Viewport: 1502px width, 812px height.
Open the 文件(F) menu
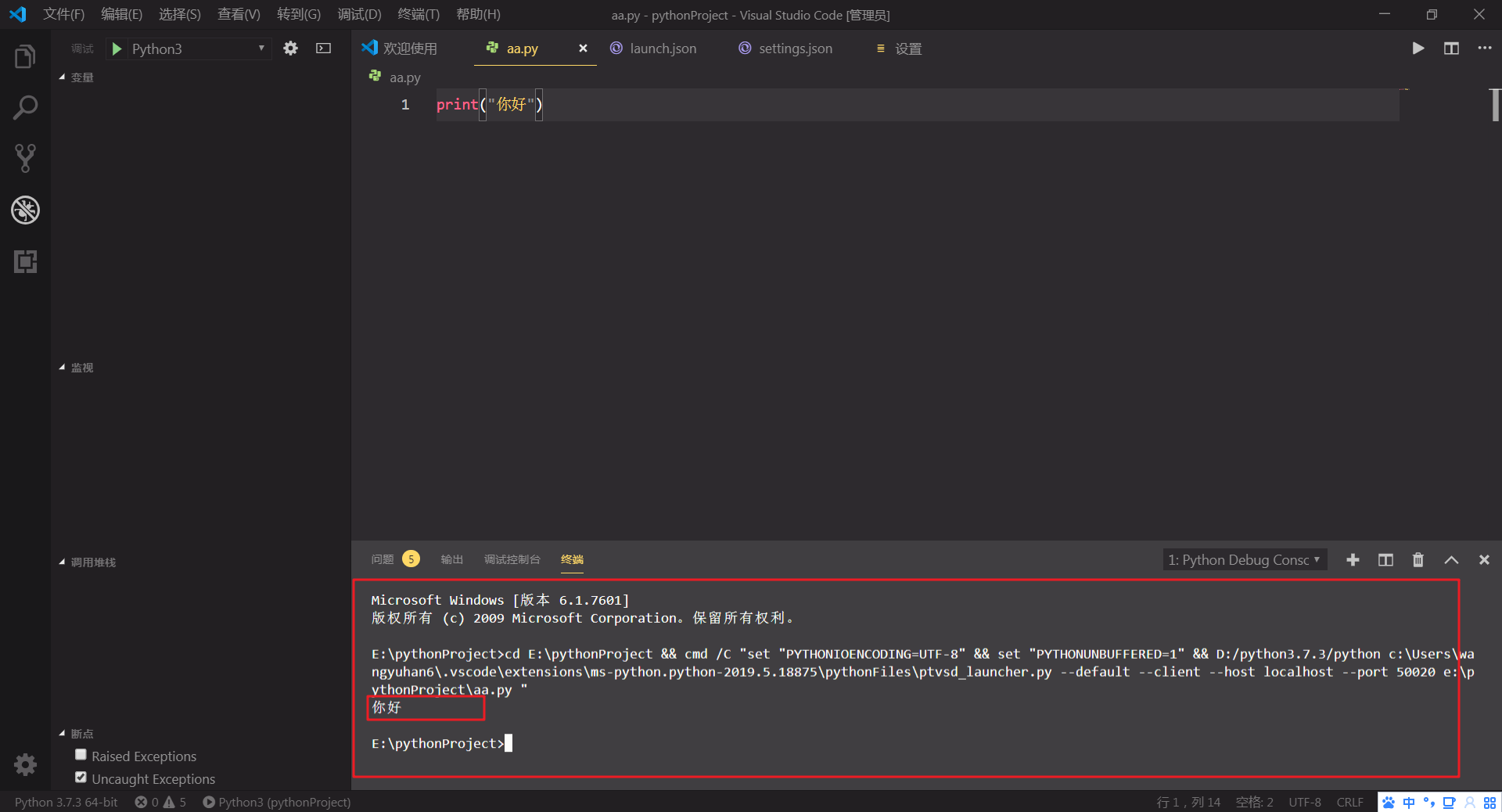[x=63, y=14]
